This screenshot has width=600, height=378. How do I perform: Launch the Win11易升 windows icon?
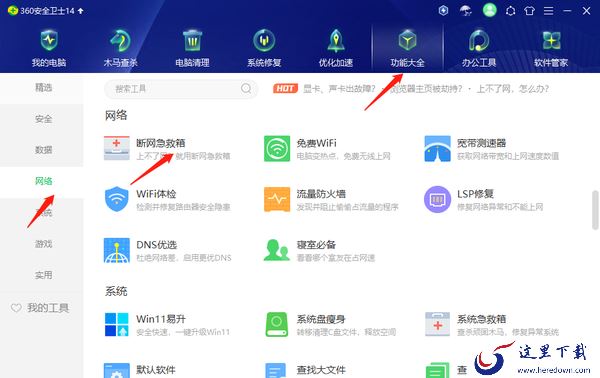click(x=117, y=324)
